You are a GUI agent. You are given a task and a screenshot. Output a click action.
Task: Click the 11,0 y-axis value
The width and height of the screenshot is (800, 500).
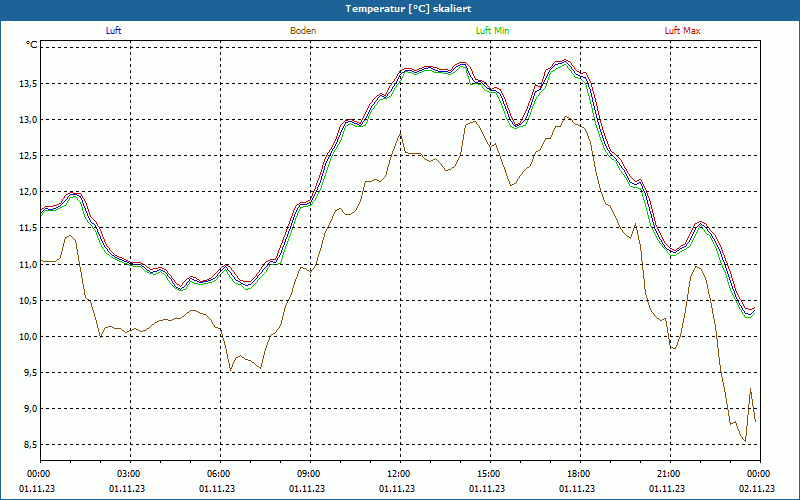[x=29, y=264]
